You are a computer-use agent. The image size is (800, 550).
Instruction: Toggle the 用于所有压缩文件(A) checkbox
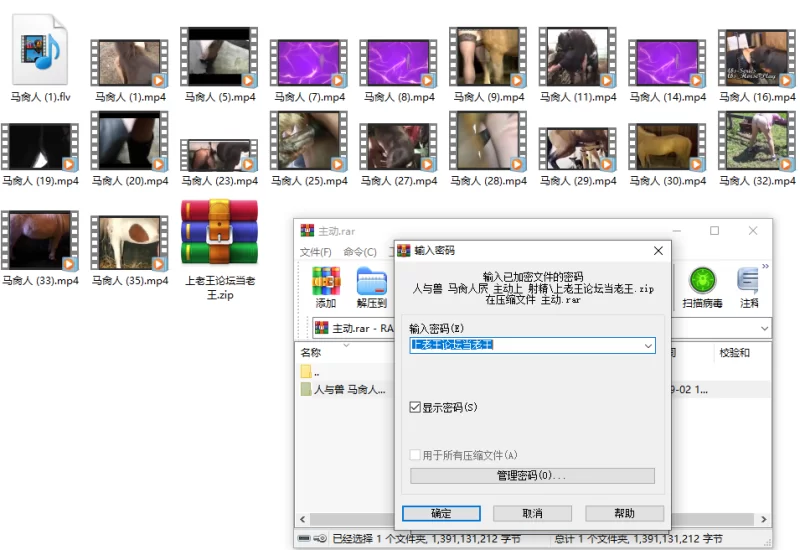point(415,455)
